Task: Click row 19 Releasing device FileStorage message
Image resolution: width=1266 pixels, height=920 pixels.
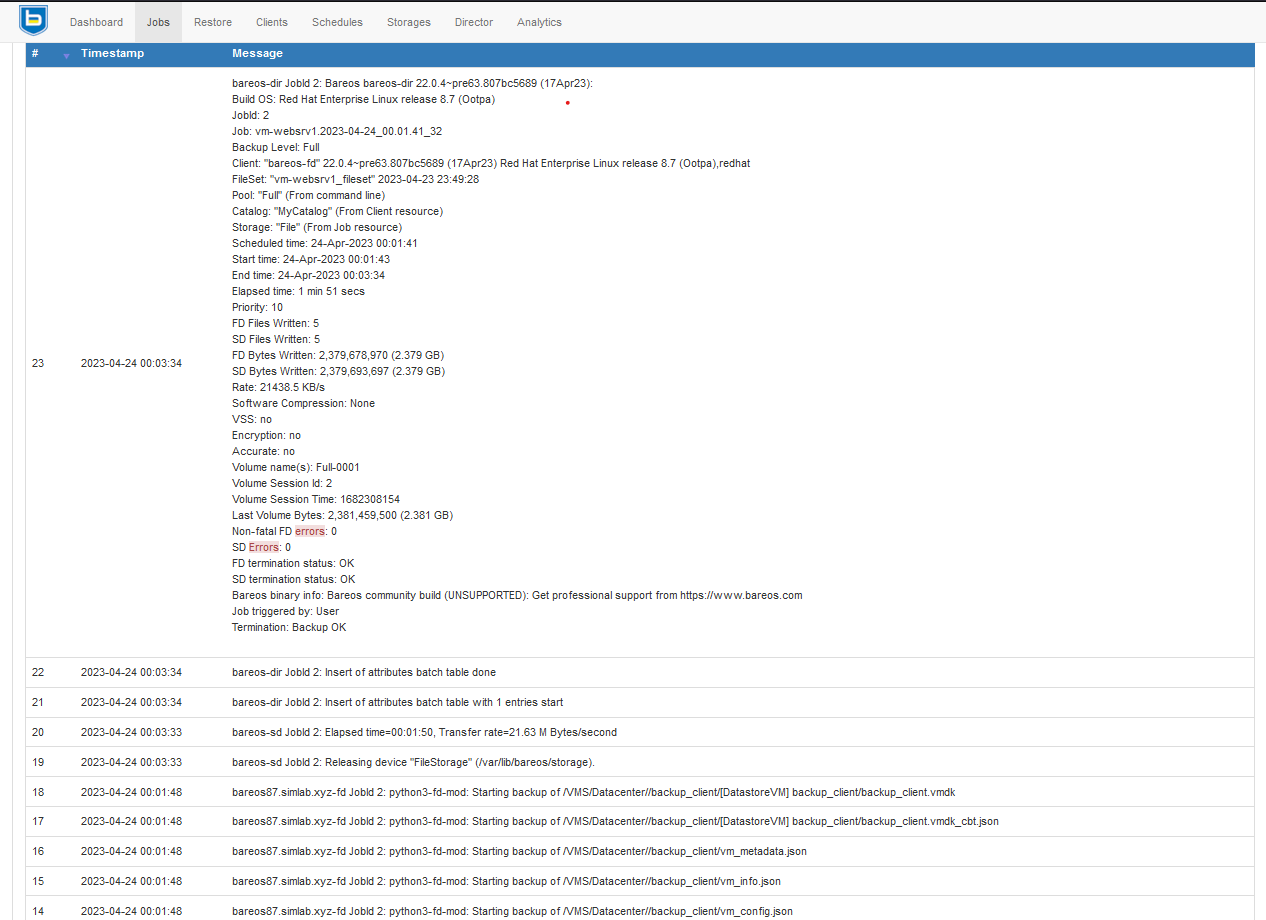Action: [413, 762]
